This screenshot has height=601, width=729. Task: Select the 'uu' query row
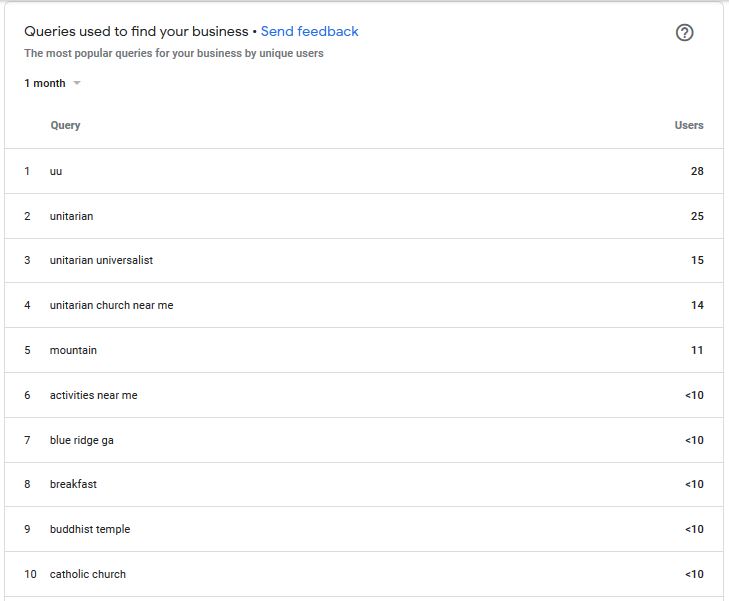(364, 171)
